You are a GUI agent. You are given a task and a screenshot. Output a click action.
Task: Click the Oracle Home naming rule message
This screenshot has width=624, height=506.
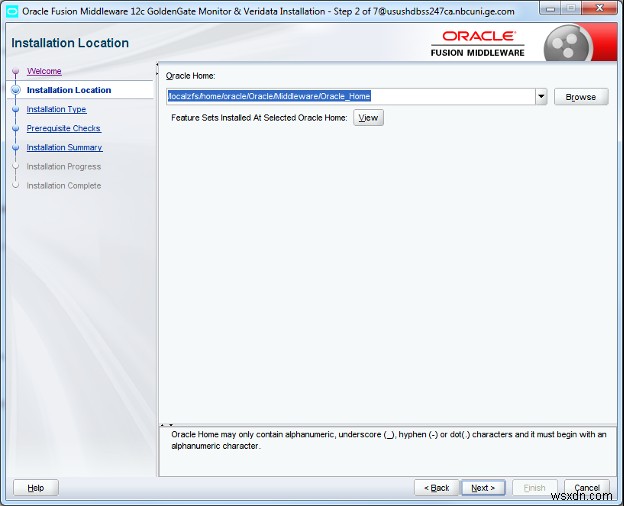388,440
